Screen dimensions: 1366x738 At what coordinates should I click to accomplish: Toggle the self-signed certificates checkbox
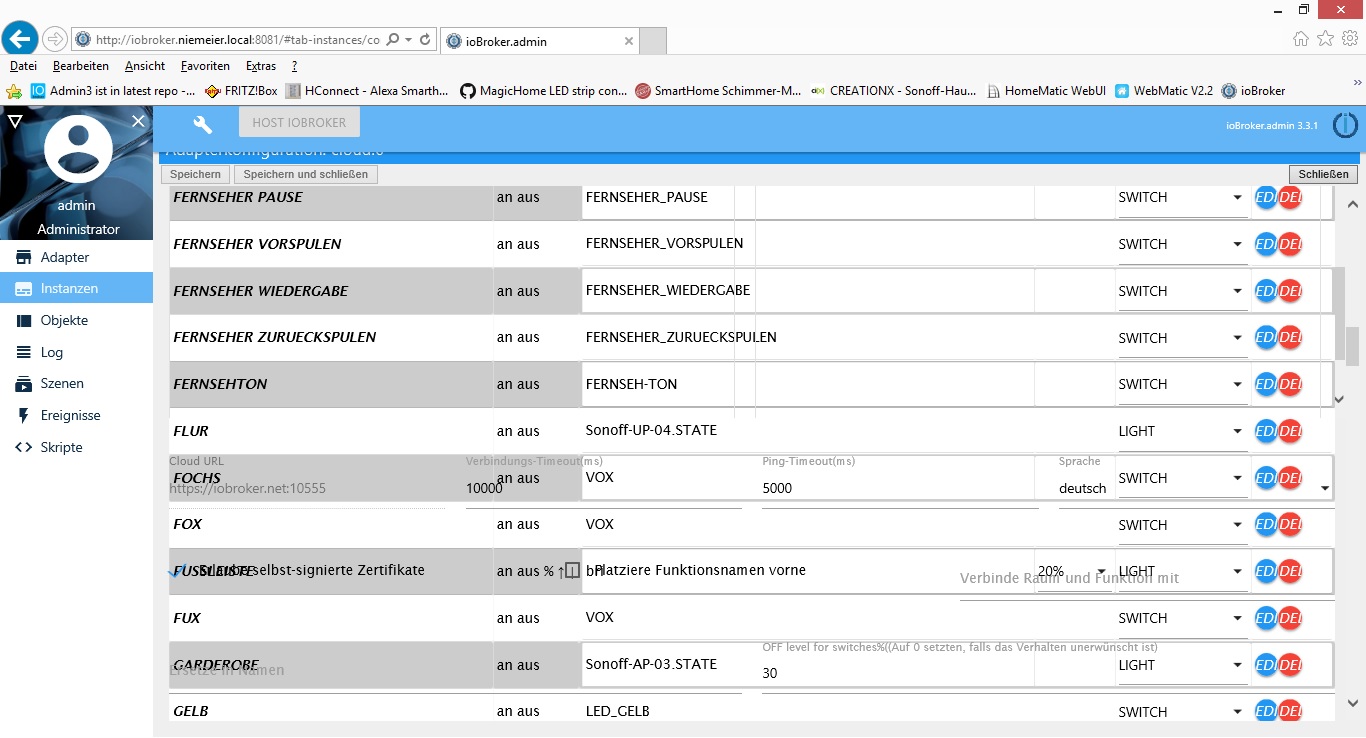pyautogui.click(x=178, y=571)
